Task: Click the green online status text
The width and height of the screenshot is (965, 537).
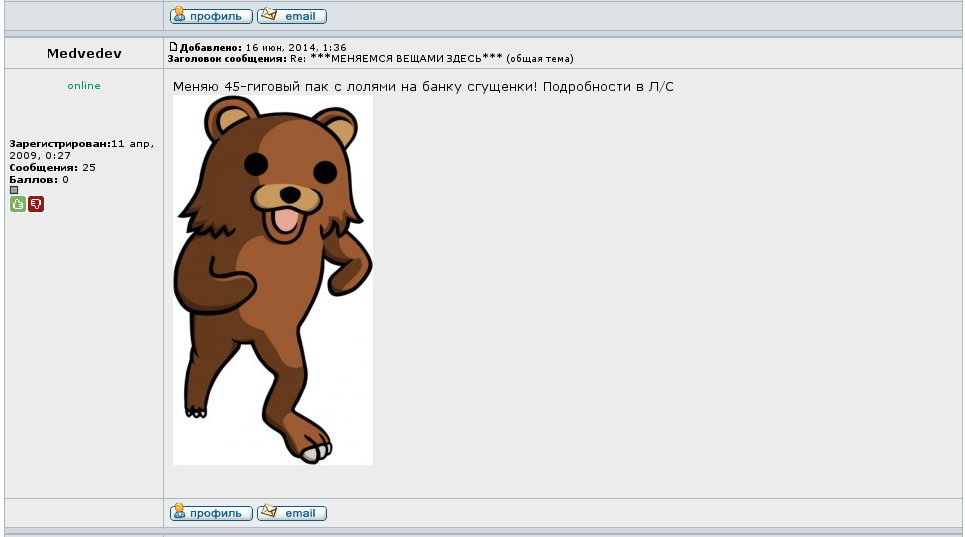Action: point(84,86)
